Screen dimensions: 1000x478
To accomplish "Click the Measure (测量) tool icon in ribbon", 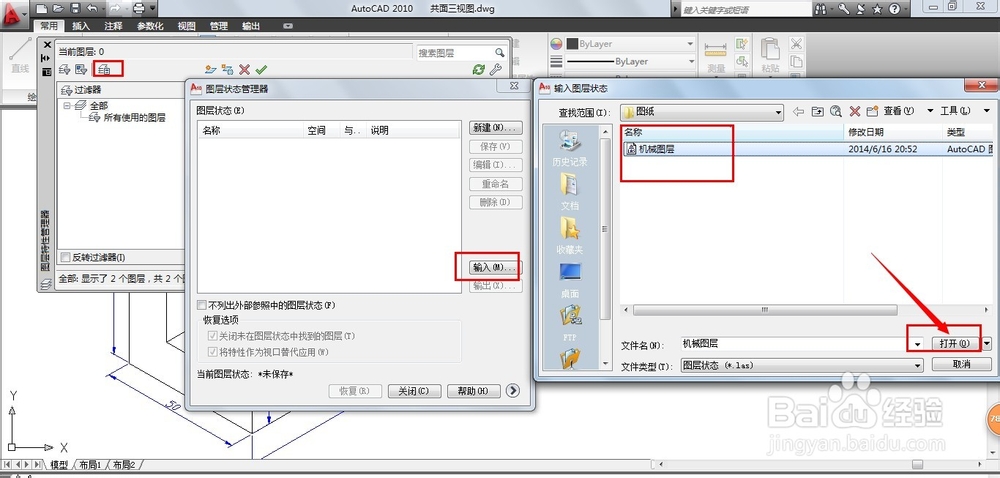I will pyautogui.click(x=716, y=54).
